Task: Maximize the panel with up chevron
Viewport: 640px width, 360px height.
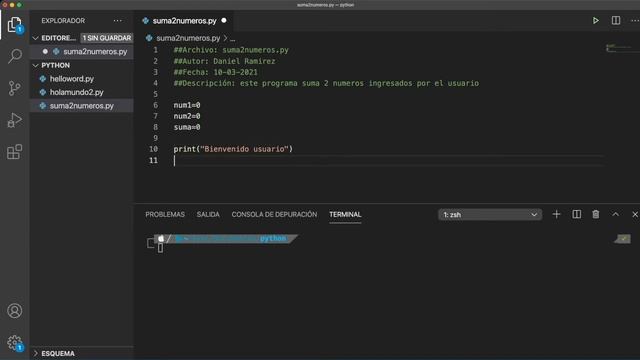Action: 616,214
